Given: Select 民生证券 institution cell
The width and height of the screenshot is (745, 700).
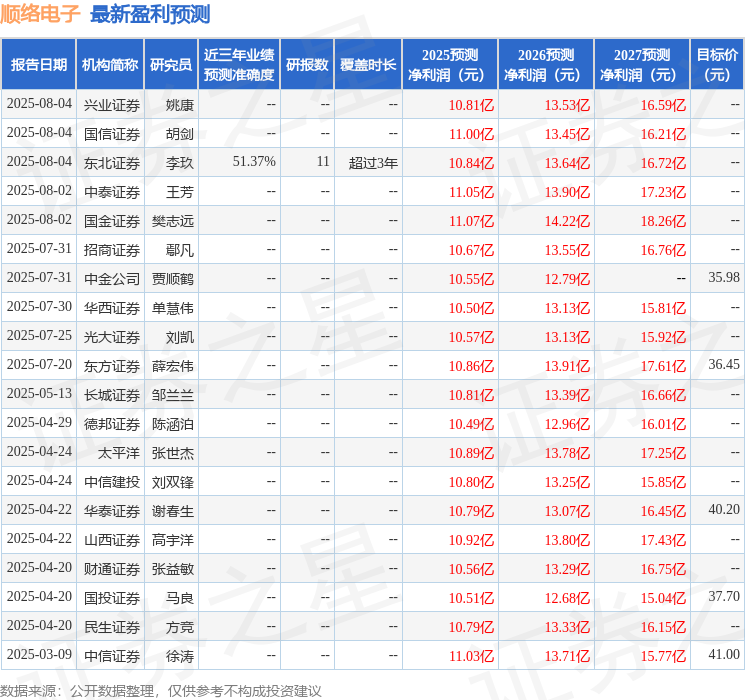Looking at the screenshot, I should (112, 627).
